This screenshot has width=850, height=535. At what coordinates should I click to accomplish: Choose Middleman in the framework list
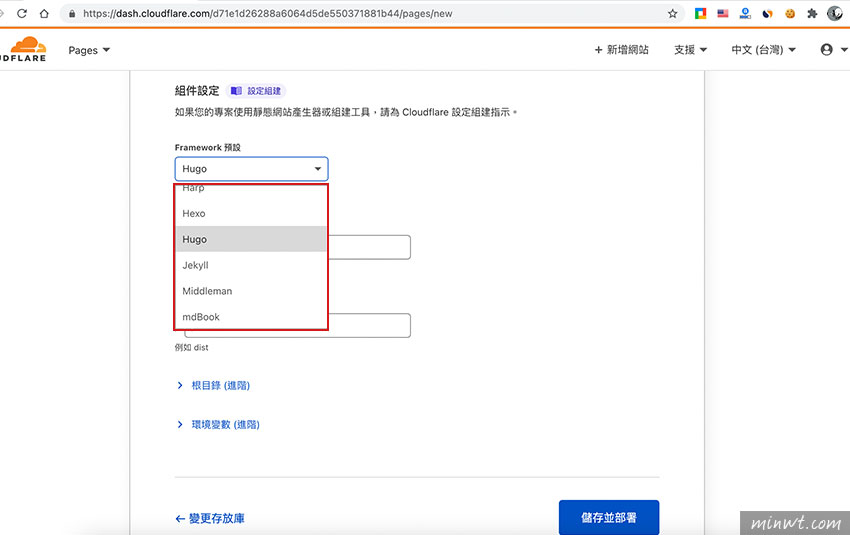point(252,291)
